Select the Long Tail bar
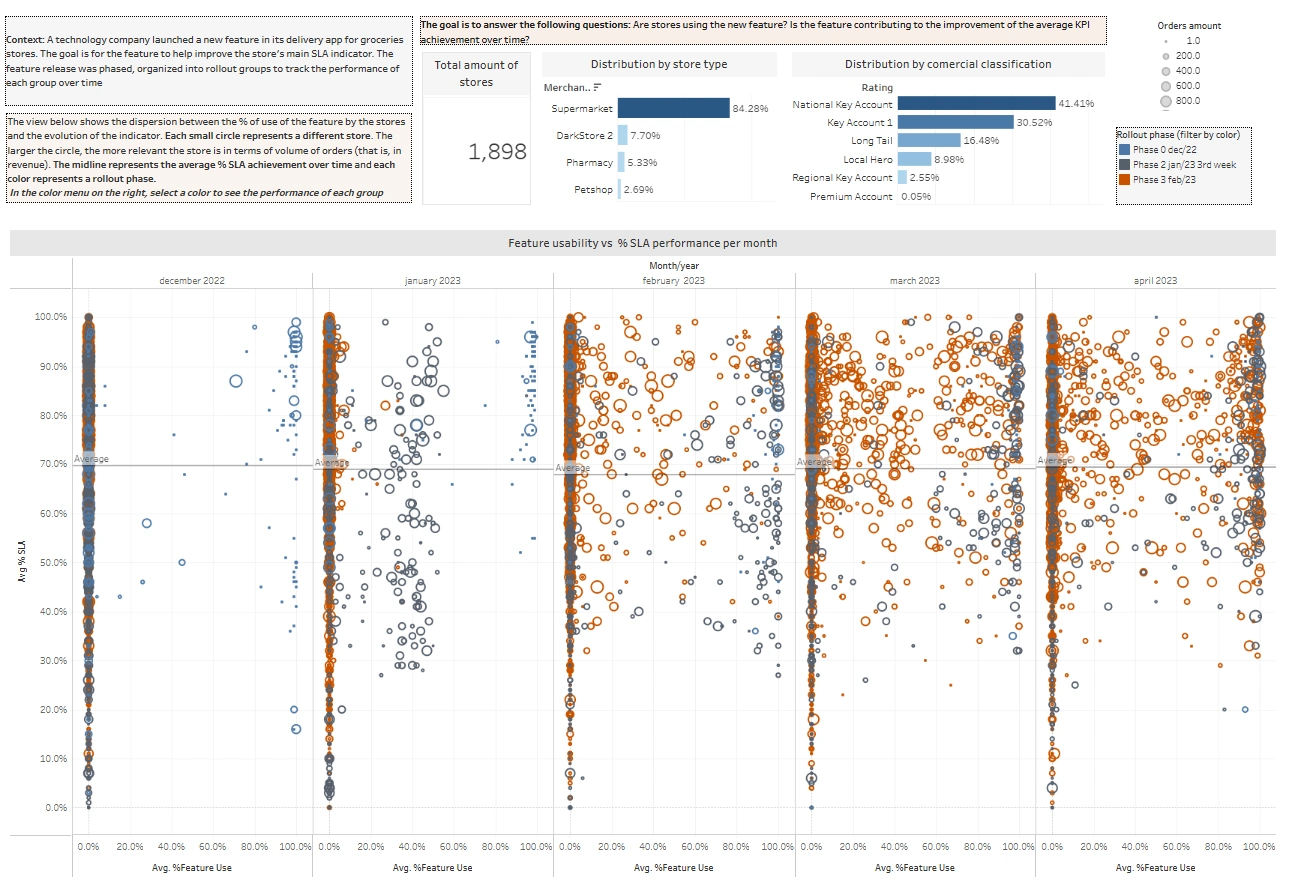The image size is (1299, 881). (x=929, y=140)
